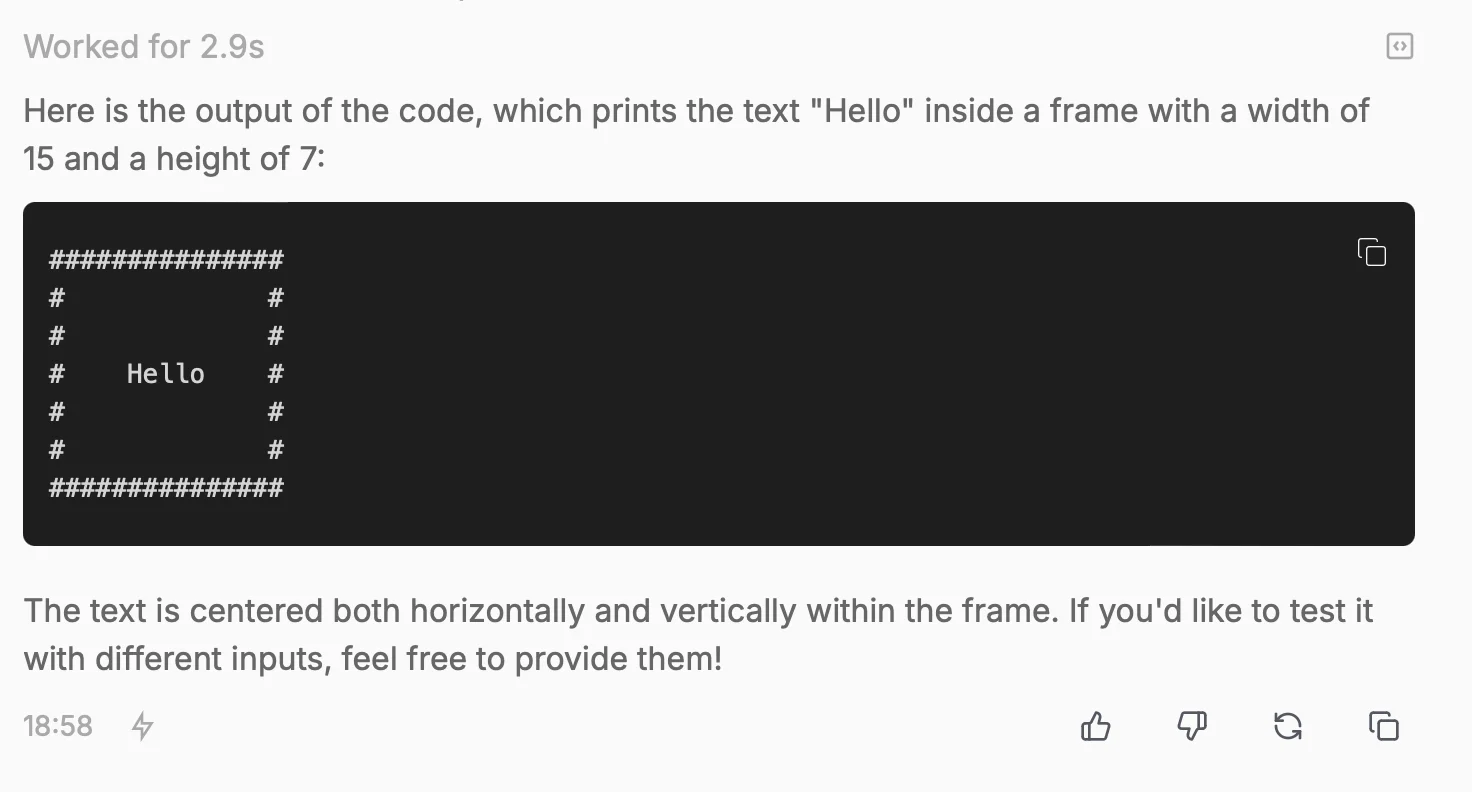Copy the whole message using the bottom copy icon
1472x792 pixels.
[1383, 726]
